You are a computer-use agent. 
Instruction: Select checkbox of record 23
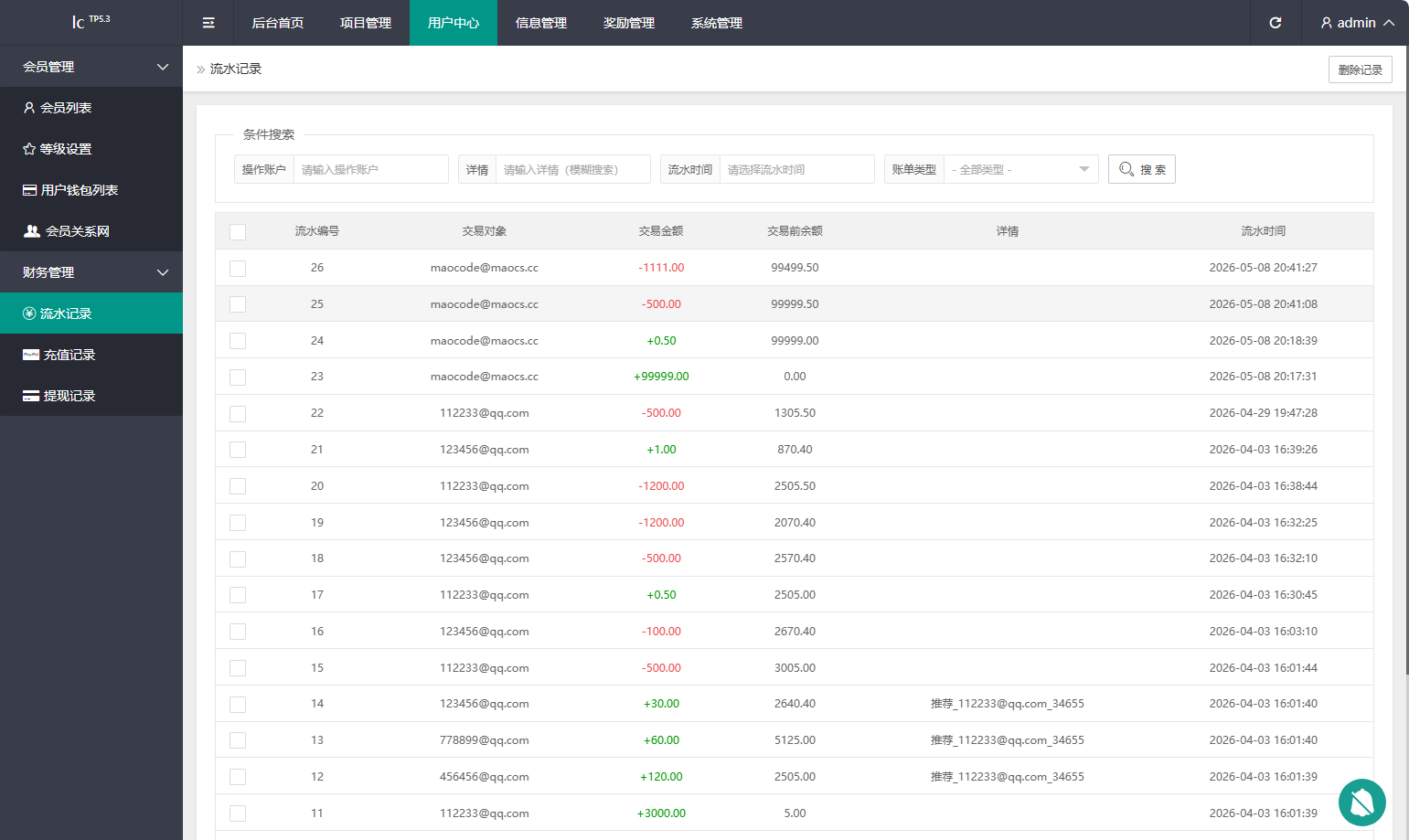238,377
